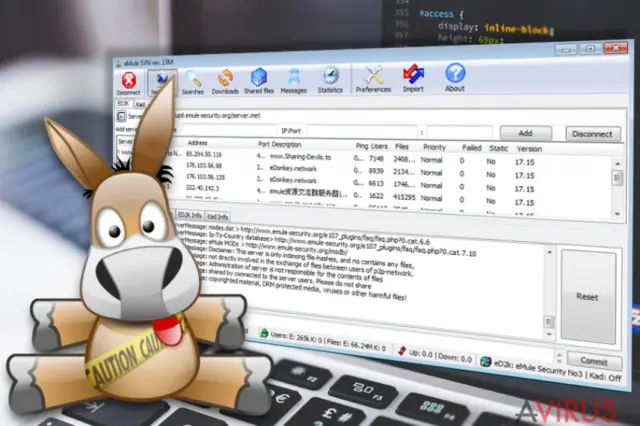640x426 pixels.
Task: Select the server at address 176.103.56.98
Action: pos(204,165)
